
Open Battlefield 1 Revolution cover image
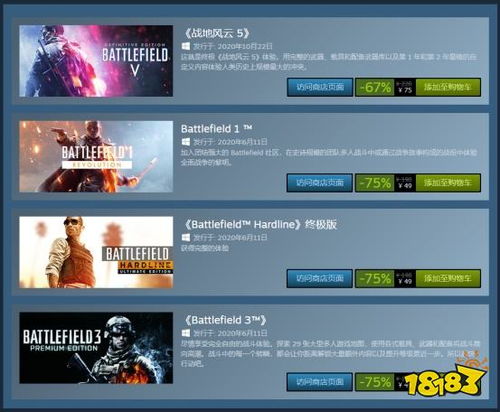[96, 156]
